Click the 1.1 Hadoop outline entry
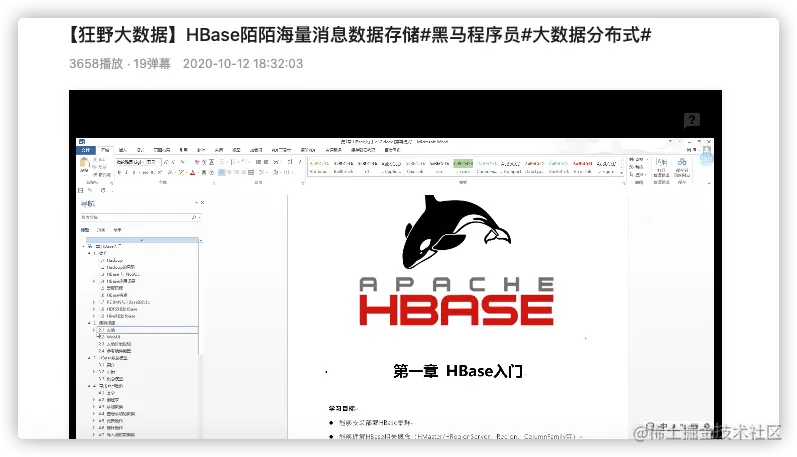797x457 pixels. click(112, 260)
